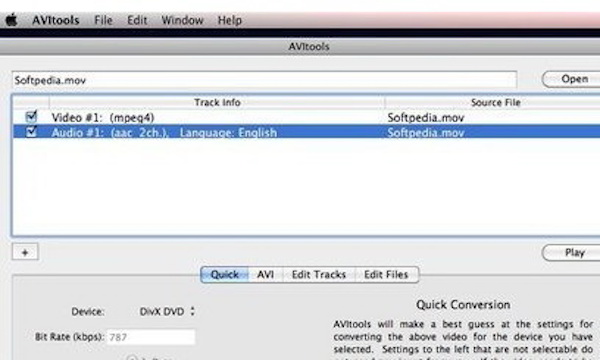
Task: Click the Bit Rate (kbps) field
Action: [x=151, y=337]
